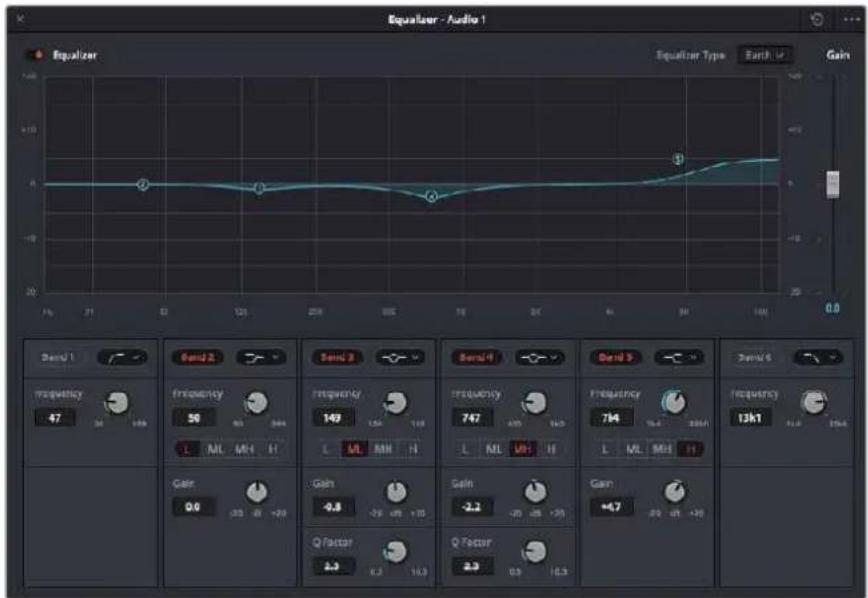Viewport: 868px width, 598px height.
Task: Open Band 2 filter shape dropdown
Action: point(261,358)
